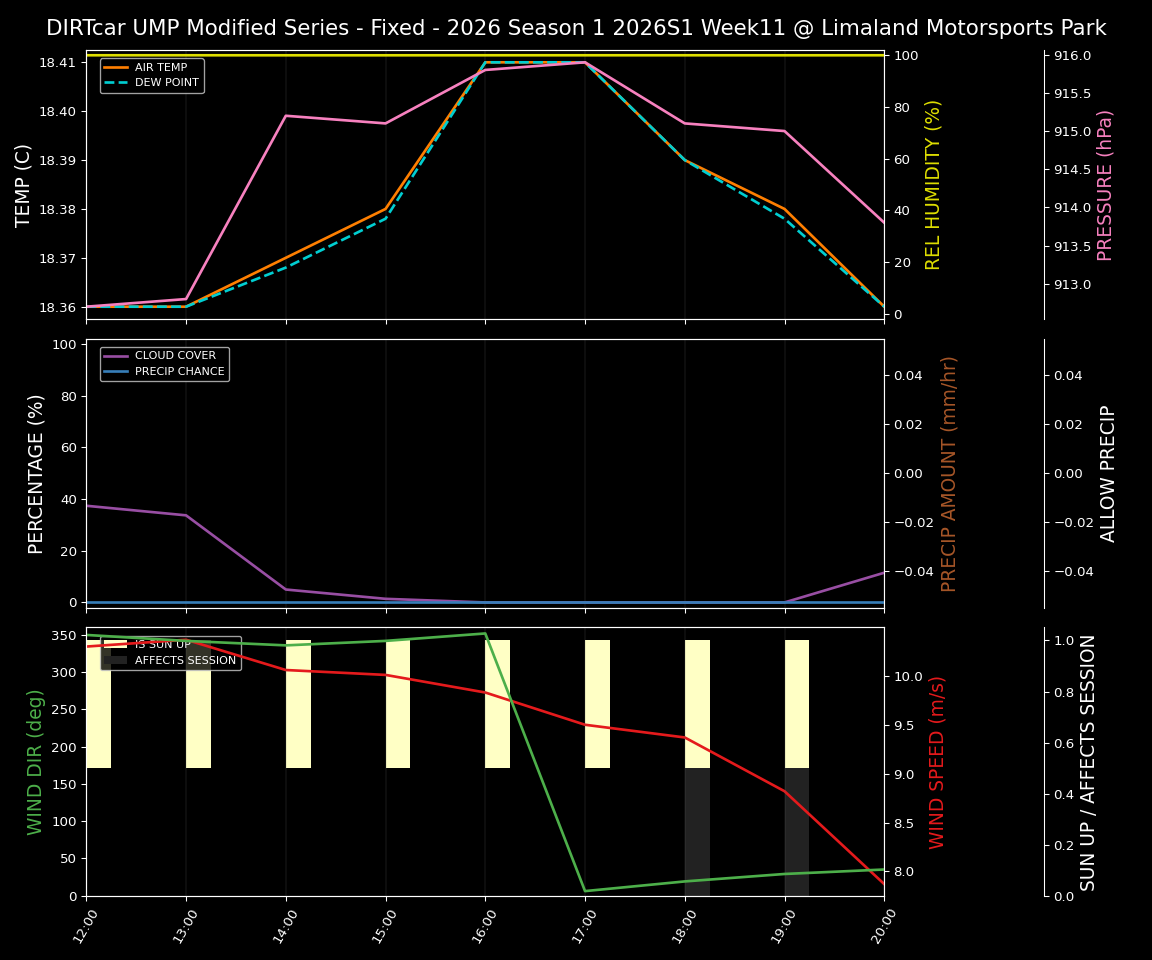Select the AIR TEMP legend line marker

pyautogui.click(x=117, y=67)
